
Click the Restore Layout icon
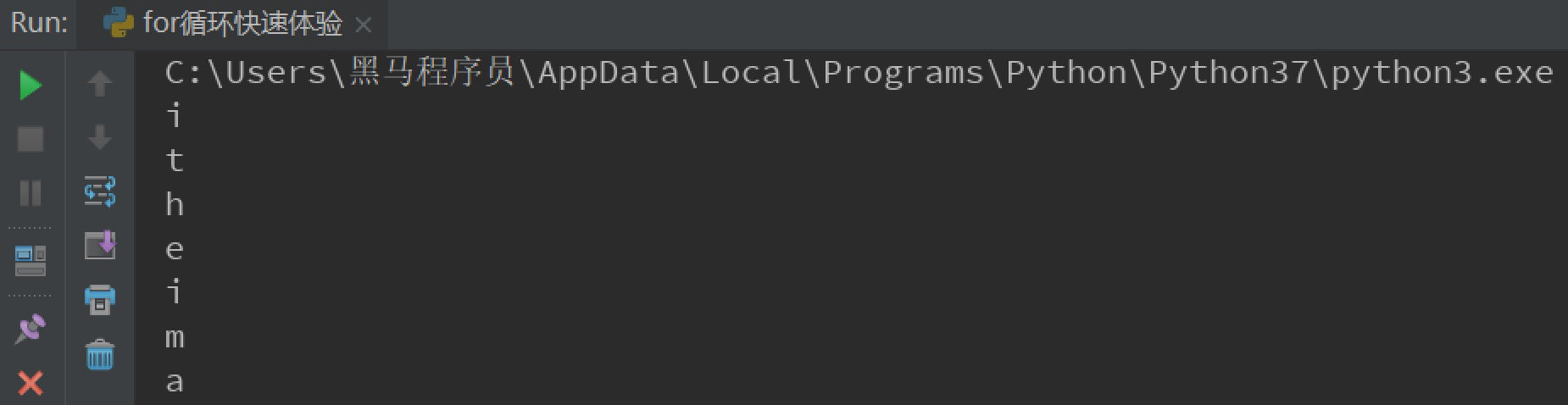31,261
